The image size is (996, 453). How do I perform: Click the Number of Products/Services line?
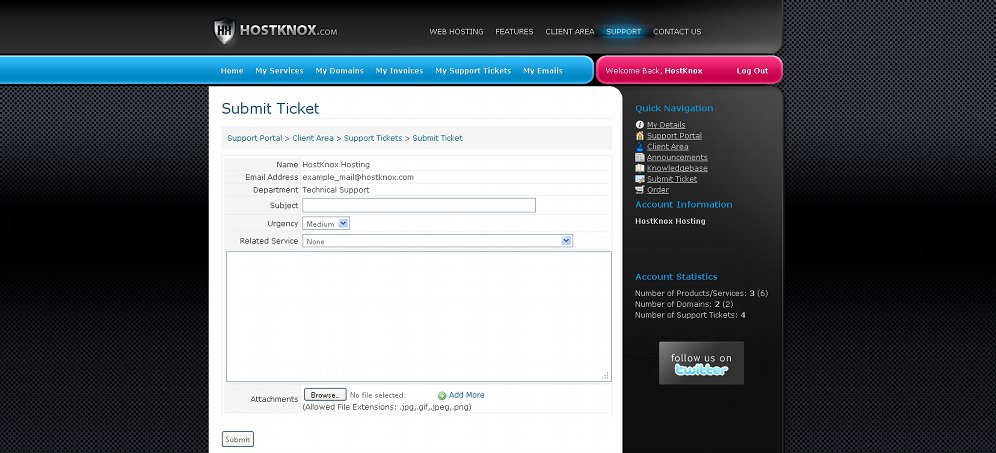click(701, 293)
